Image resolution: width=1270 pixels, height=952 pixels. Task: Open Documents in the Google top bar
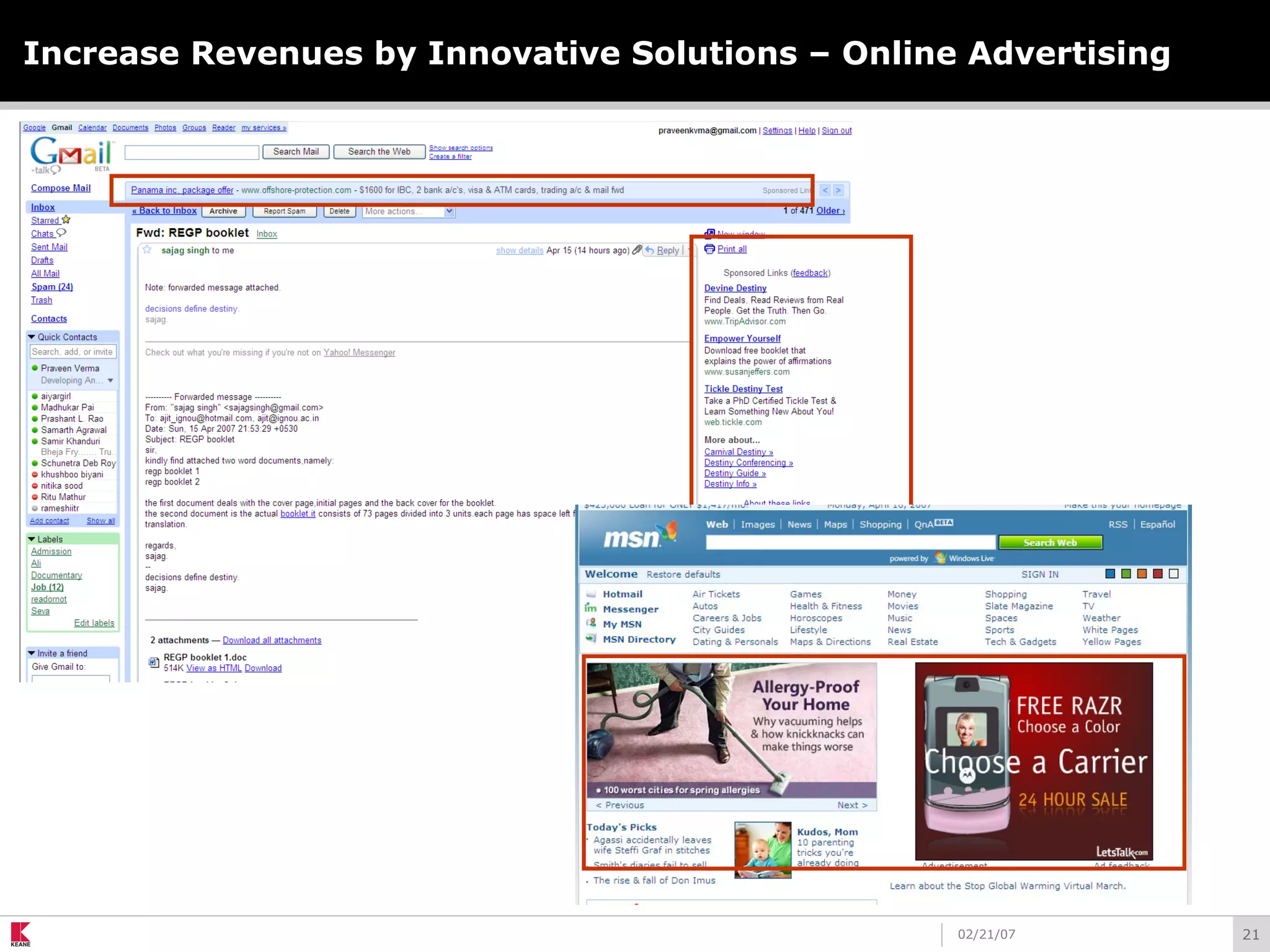pos(130,128)
